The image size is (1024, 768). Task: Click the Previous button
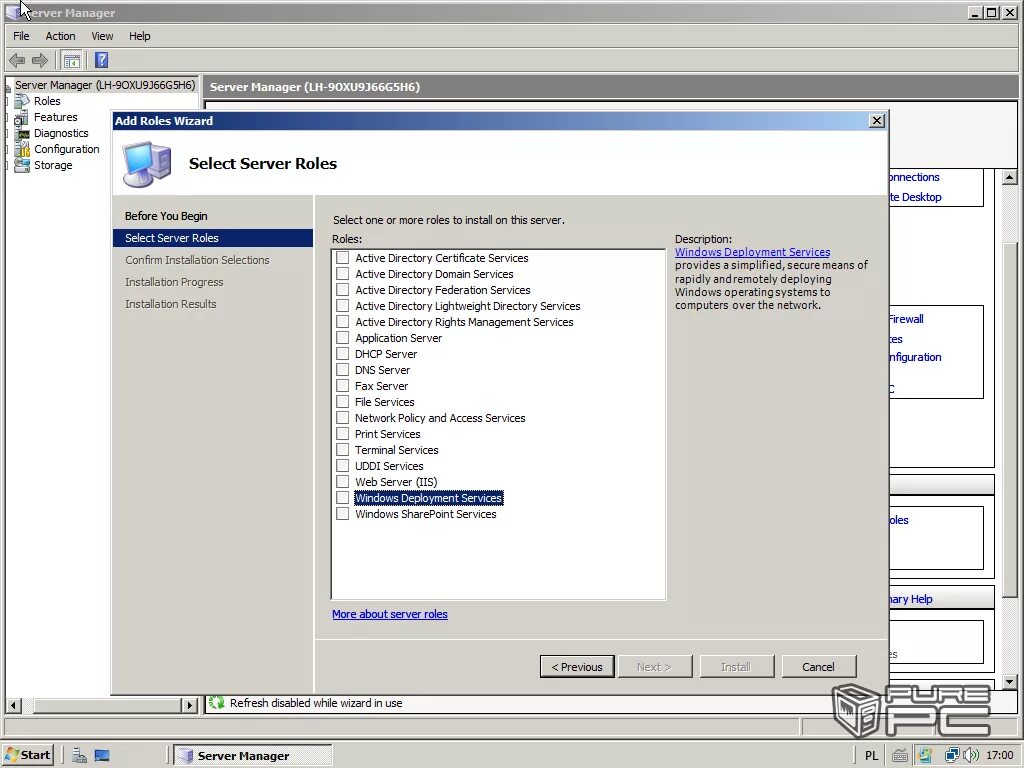(x=577, y=667)
